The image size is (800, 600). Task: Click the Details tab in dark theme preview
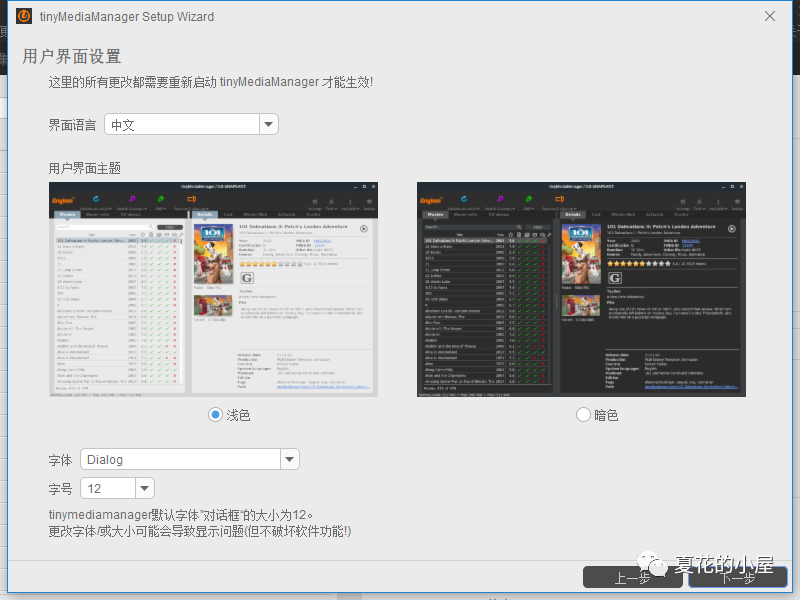(x=574, y=214)
